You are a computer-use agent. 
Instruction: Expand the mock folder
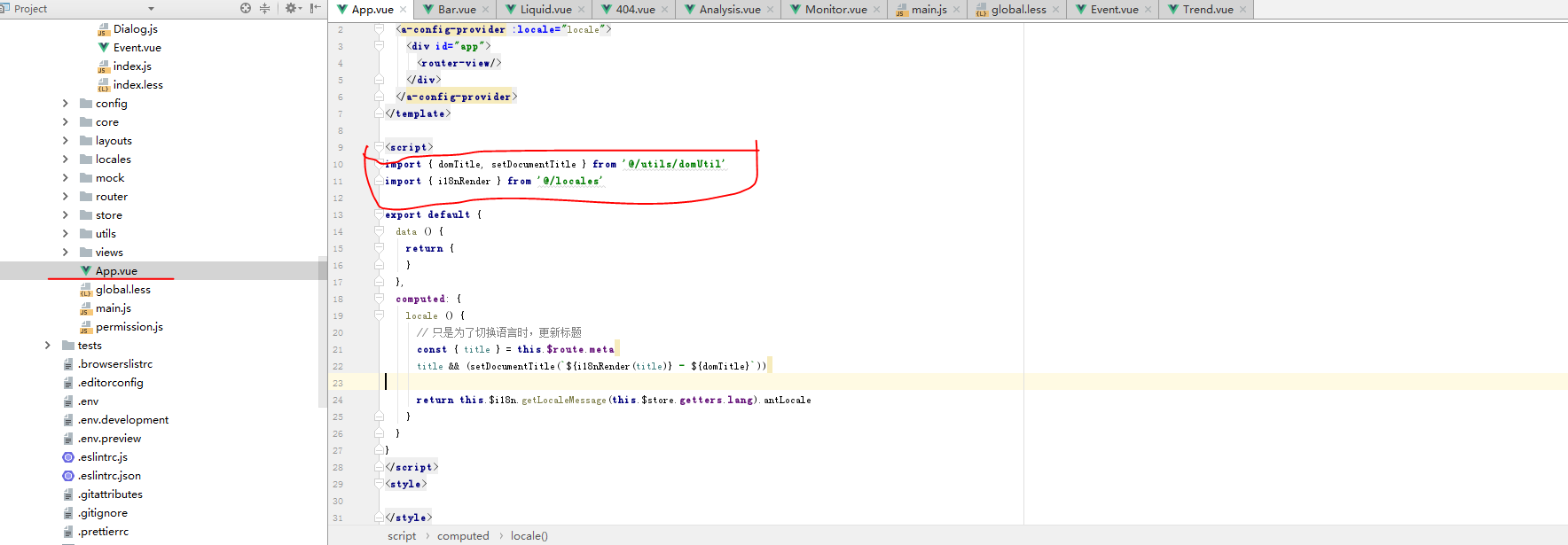click(65, 178)
